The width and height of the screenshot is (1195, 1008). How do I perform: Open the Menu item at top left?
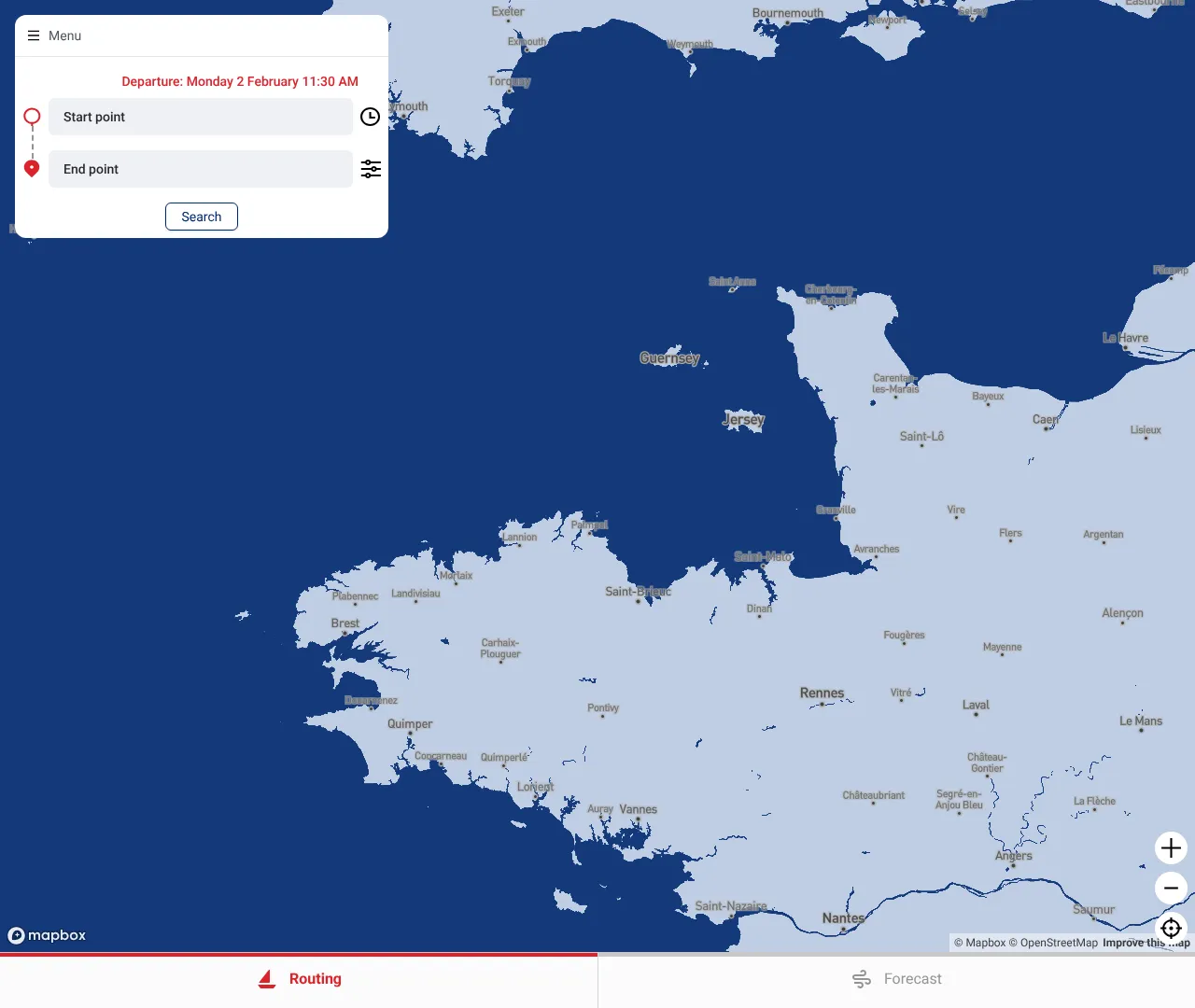[64, 35]
